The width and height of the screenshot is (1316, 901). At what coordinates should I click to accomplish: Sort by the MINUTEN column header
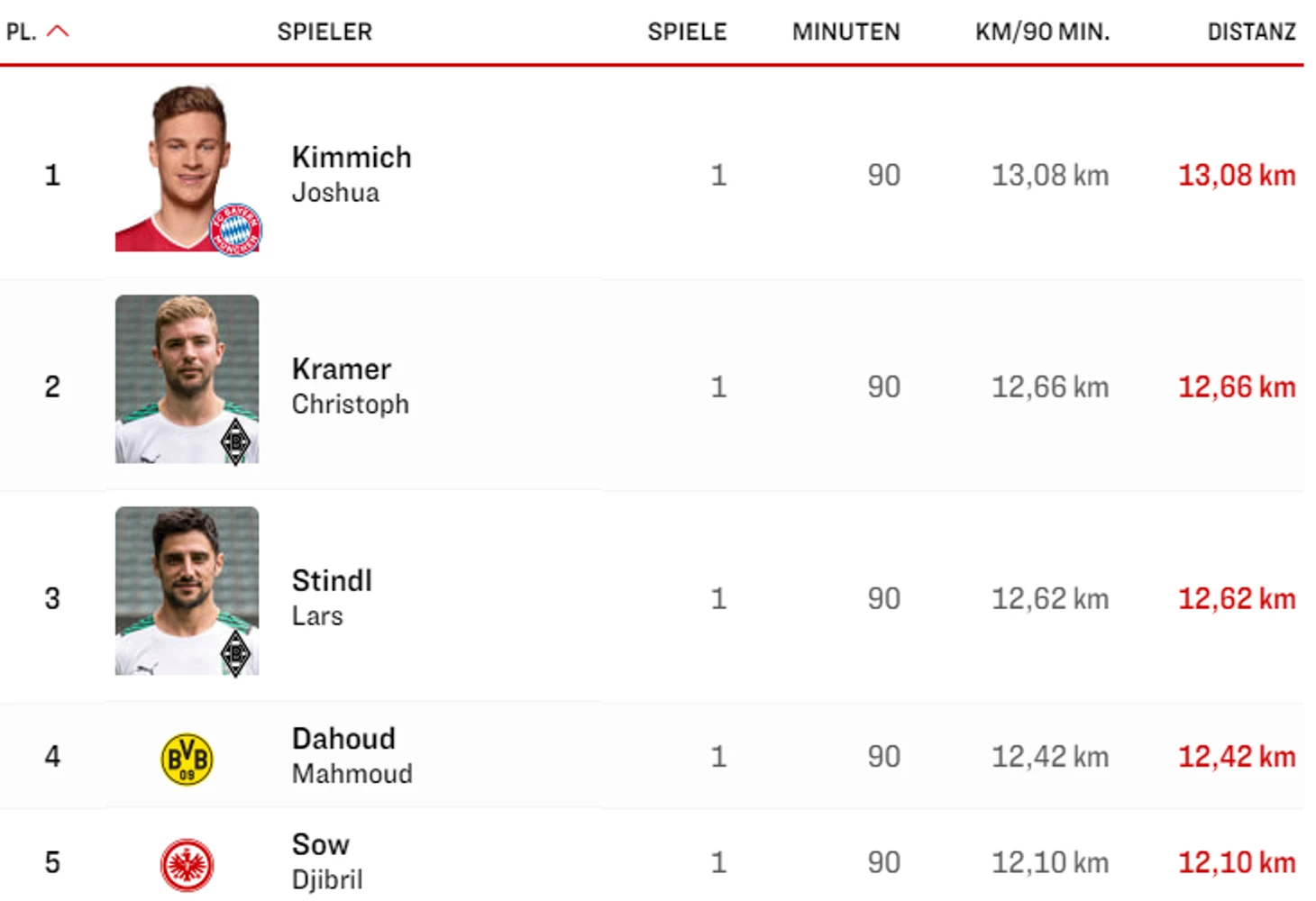click(846, 32)
